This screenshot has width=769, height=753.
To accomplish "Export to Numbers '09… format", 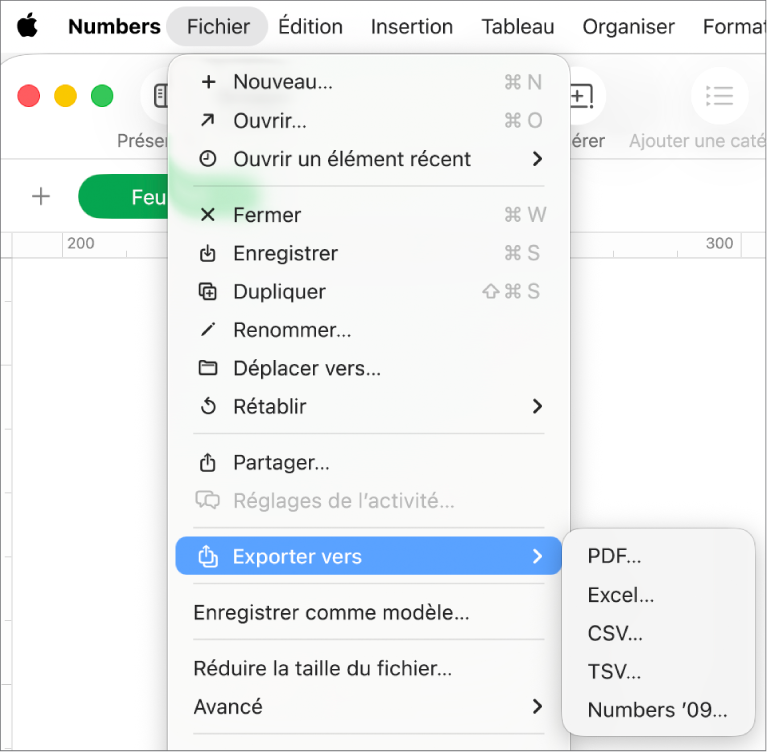I will 658,709.
